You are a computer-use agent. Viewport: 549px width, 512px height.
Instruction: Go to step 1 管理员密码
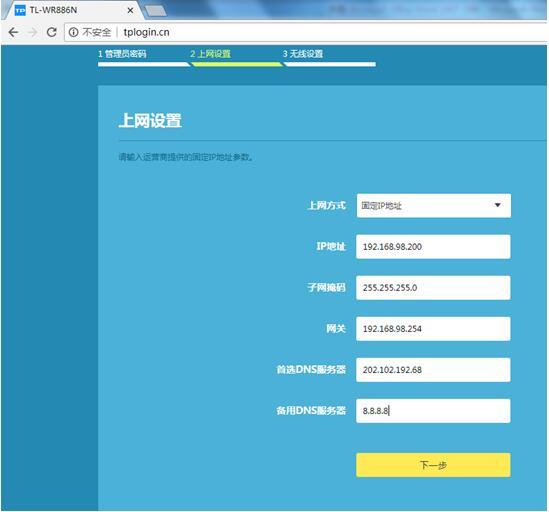(x=122, y=54)
